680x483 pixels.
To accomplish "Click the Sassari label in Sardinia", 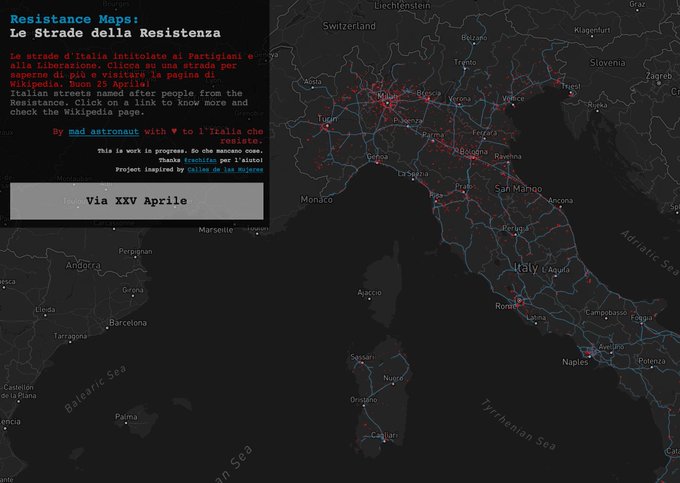I will pos(362,357).
